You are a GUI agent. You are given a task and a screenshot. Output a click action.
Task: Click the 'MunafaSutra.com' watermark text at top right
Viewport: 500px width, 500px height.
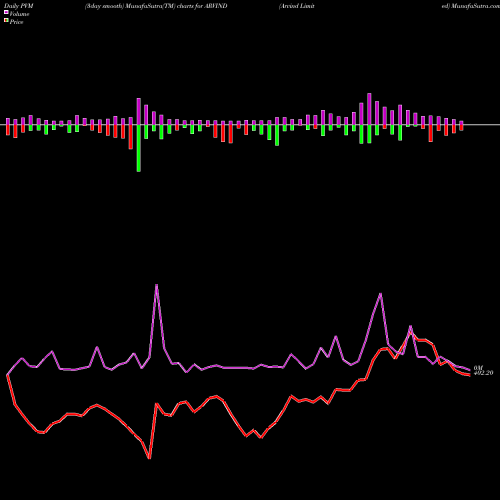475,6
